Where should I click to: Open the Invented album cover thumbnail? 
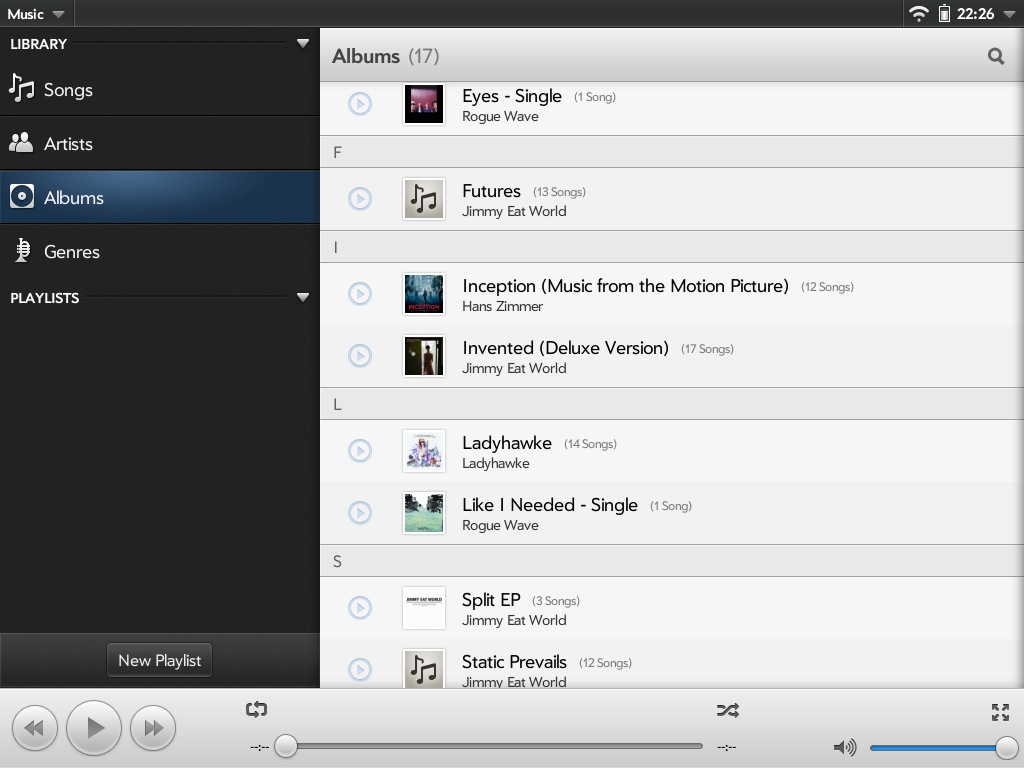click(424, 355)
